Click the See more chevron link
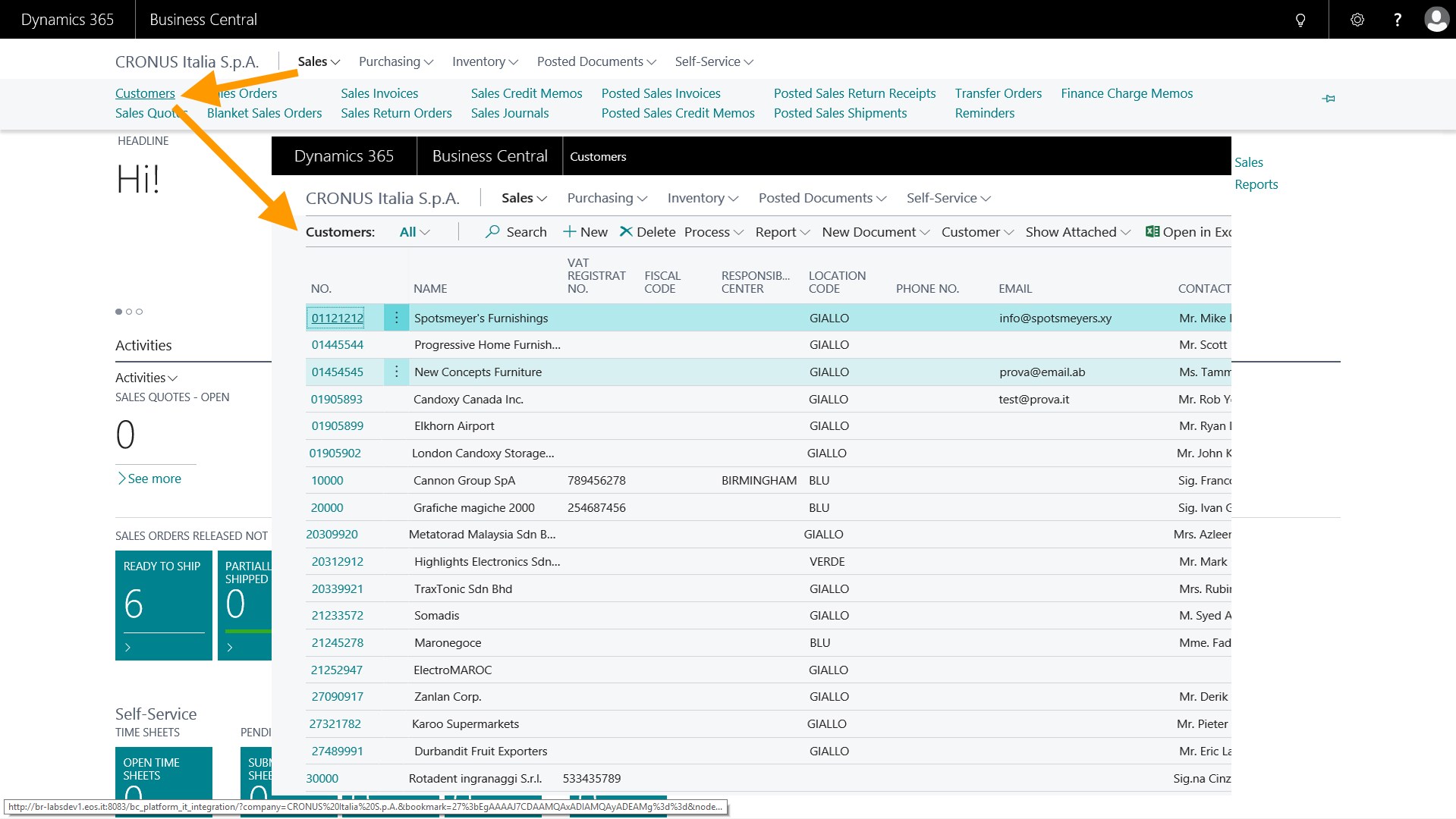The image size is (1456, 819). tap(149, 479)
